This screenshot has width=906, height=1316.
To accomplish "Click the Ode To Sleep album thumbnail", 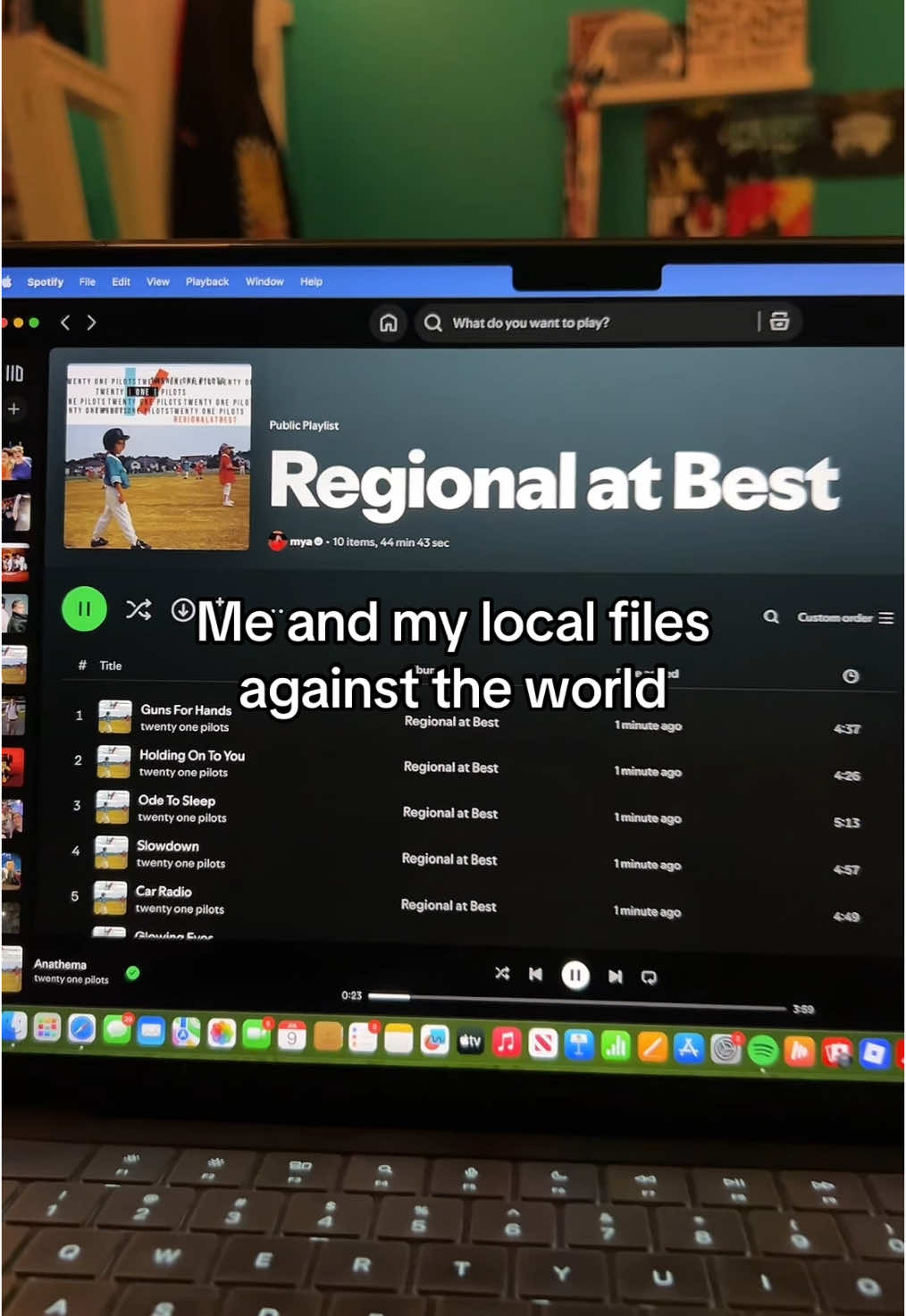I will 113,807.
